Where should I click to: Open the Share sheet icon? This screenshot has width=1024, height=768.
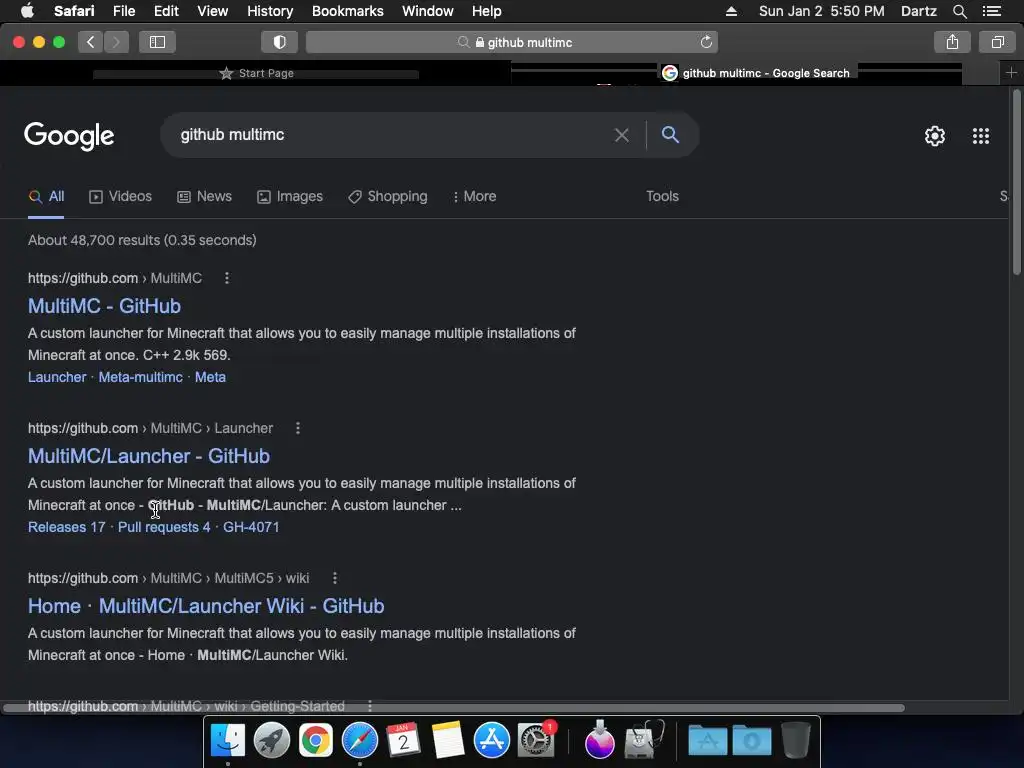pyautogui.click(x=952, y=42)
